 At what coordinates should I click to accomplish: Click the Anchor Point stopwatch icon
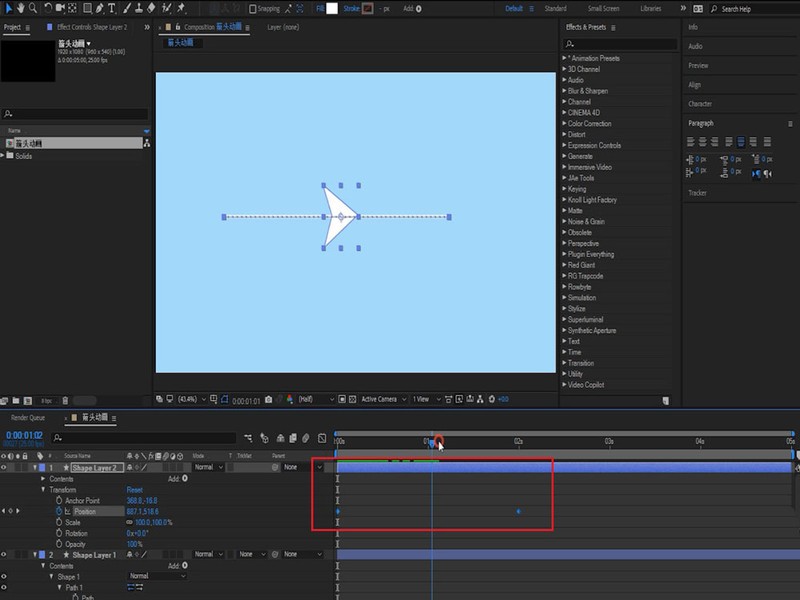[x=58, y=500]
